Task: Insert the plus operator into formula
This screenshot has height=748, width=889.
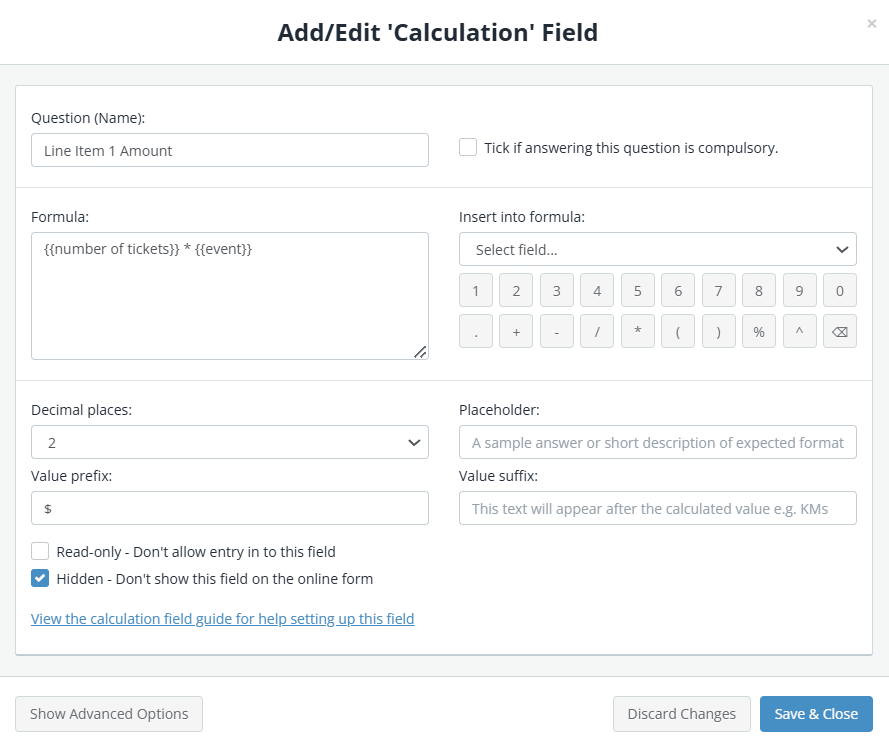Action: (516, 331)
